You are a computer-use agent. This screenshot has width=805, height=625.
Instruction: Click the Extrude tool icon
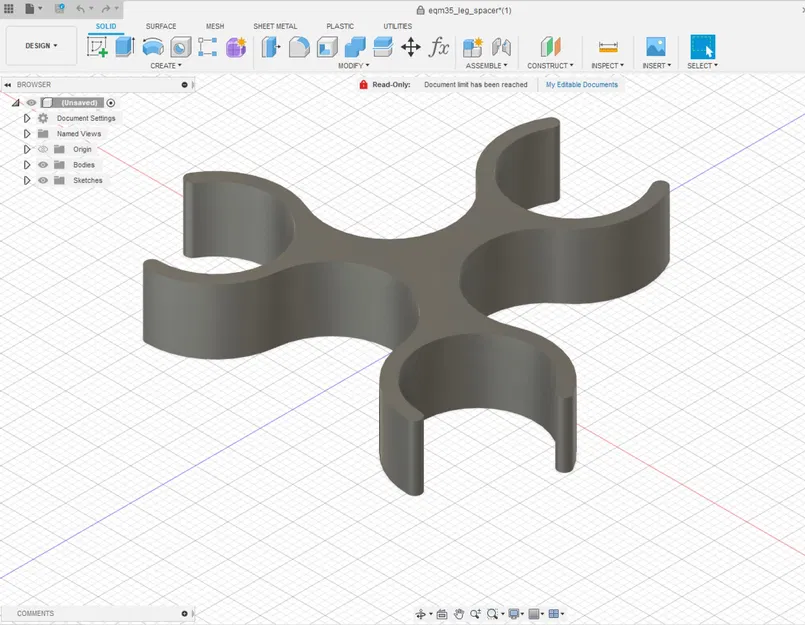tap(125, 46)
